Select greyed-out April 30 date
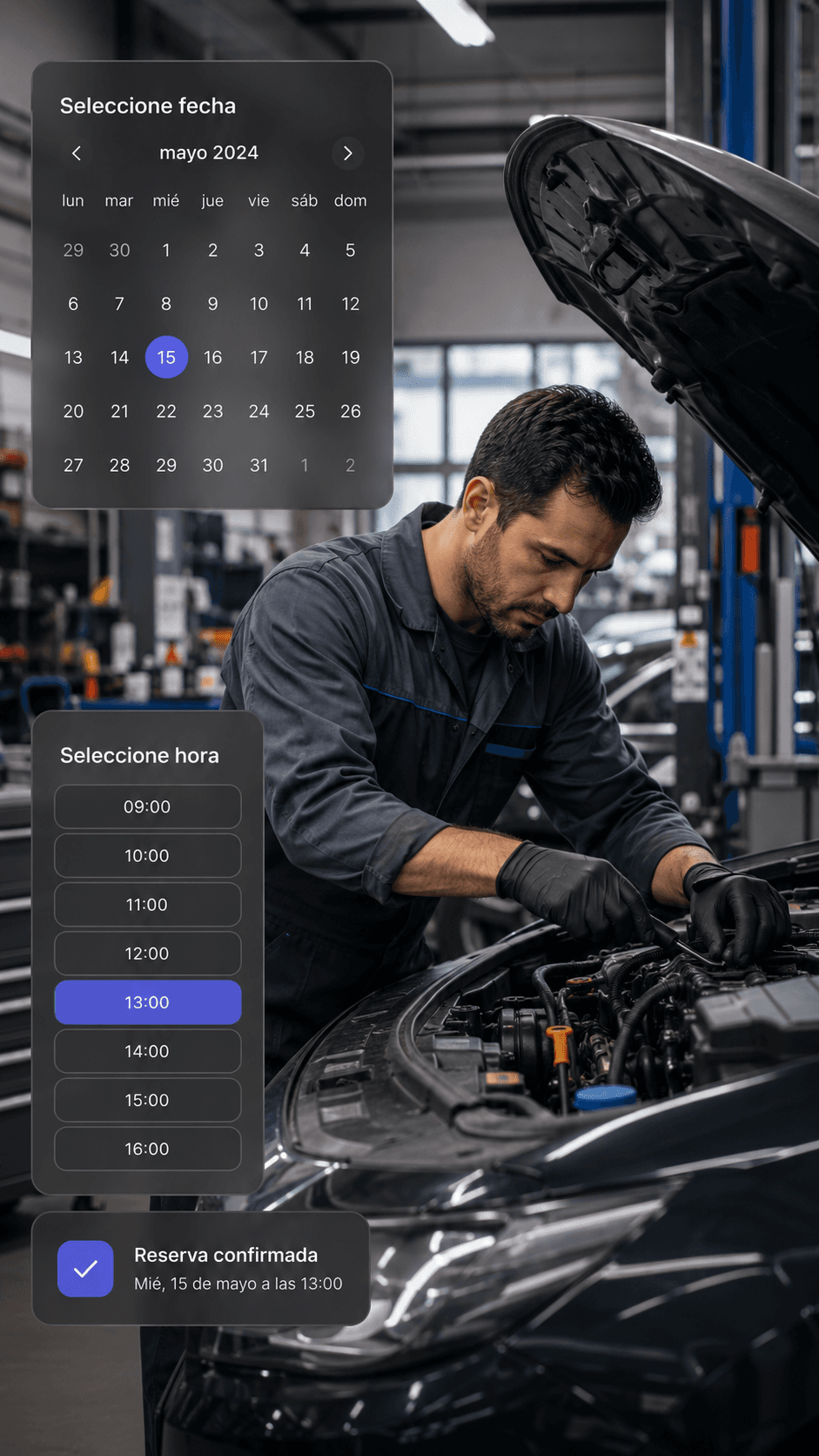The image size is (819, 1456). (x=119, y=250)
